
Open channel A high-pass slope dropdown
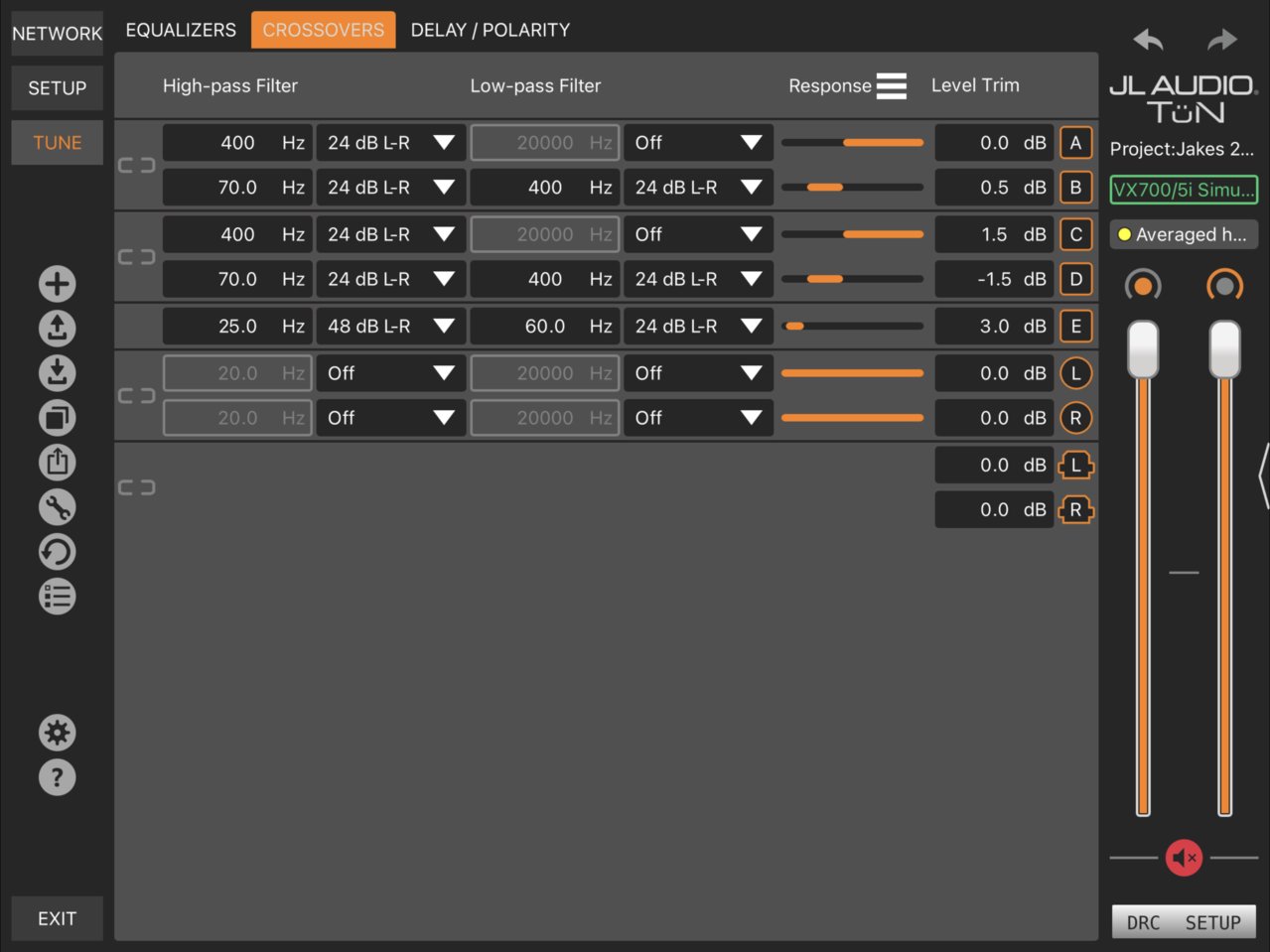pyautogui.click(x=390, y=143)
